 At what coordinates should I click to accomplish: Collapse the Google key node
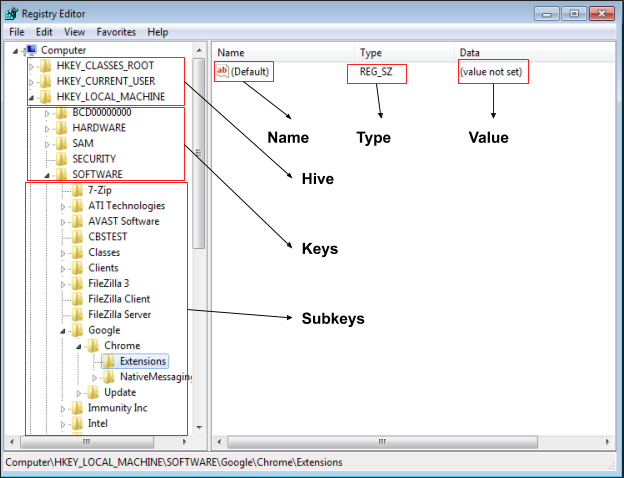(63, 330)
